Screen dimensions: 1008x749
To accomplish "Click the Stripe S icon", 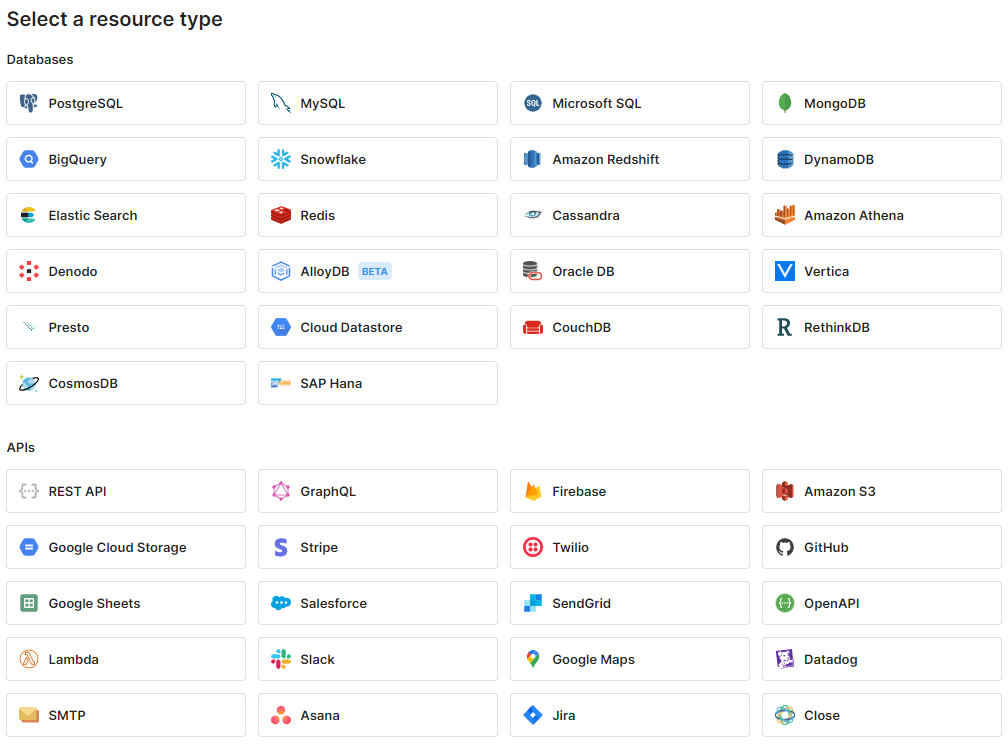I will [x=280, y=546].
